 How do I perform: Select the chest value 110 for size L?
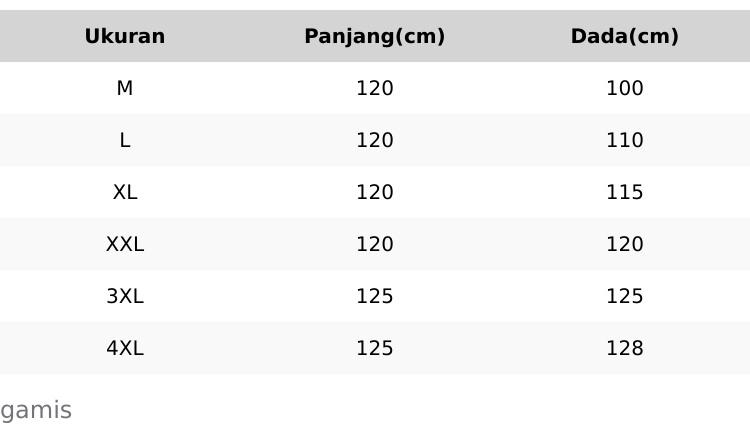pyautogui.click(x=625, y=141)
